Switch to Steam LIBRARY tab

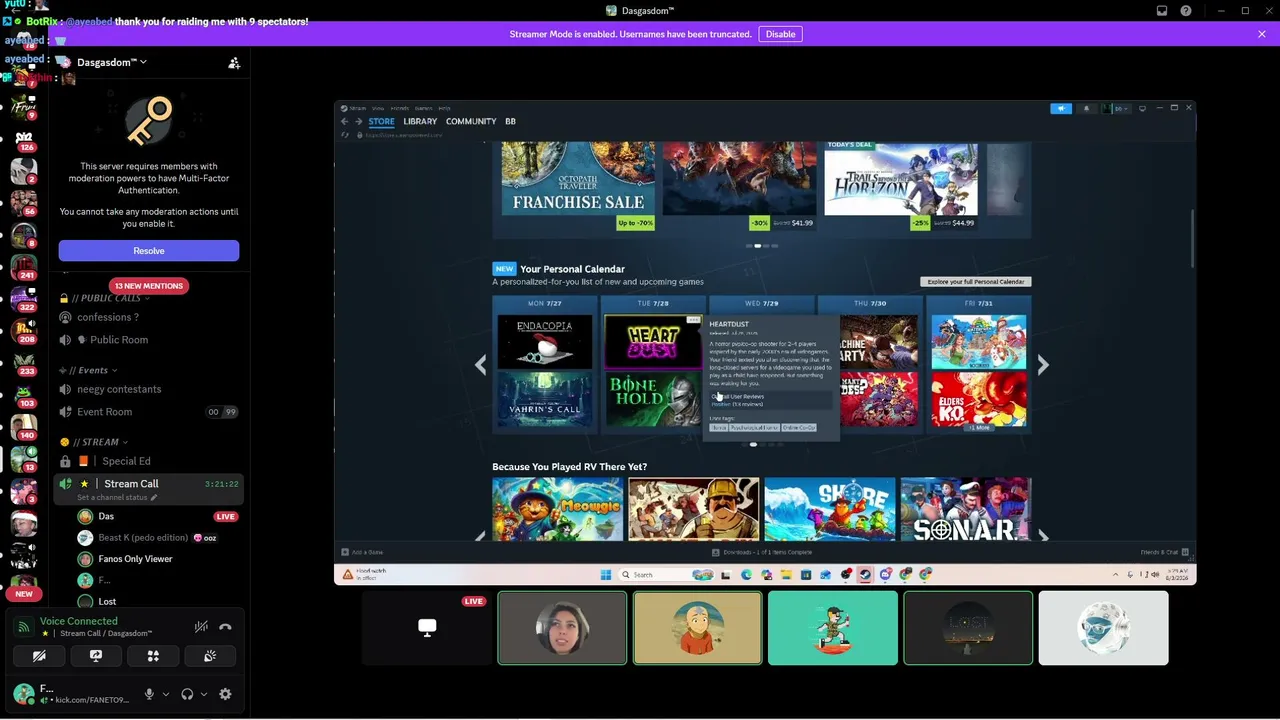420,122
